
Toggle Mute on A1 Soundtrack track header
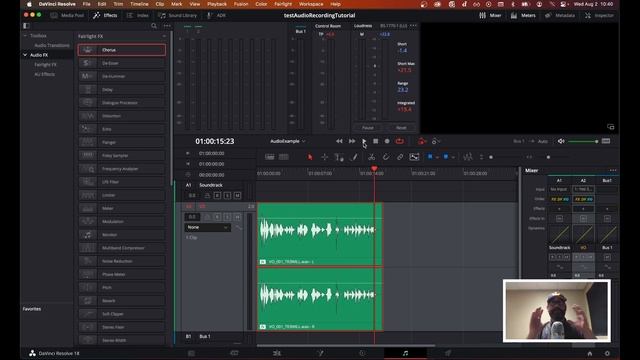(238, 196)
